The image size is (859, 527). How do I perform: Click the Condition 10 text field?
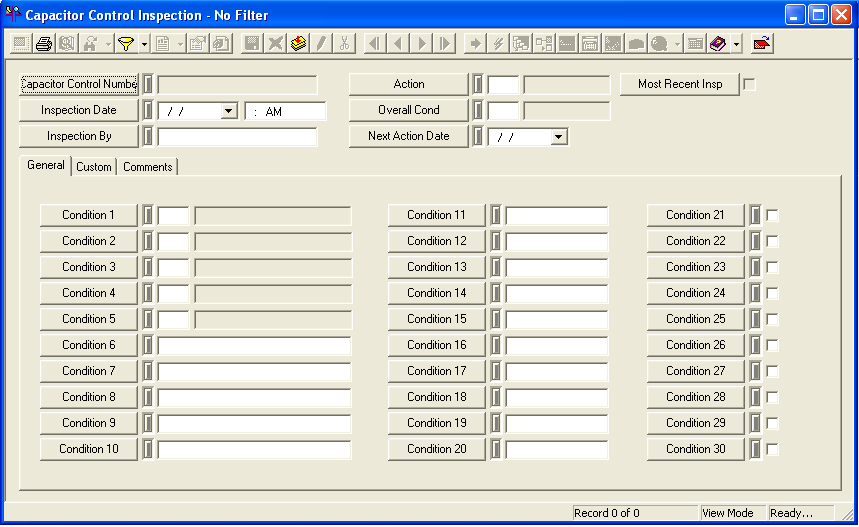[254, 449]
